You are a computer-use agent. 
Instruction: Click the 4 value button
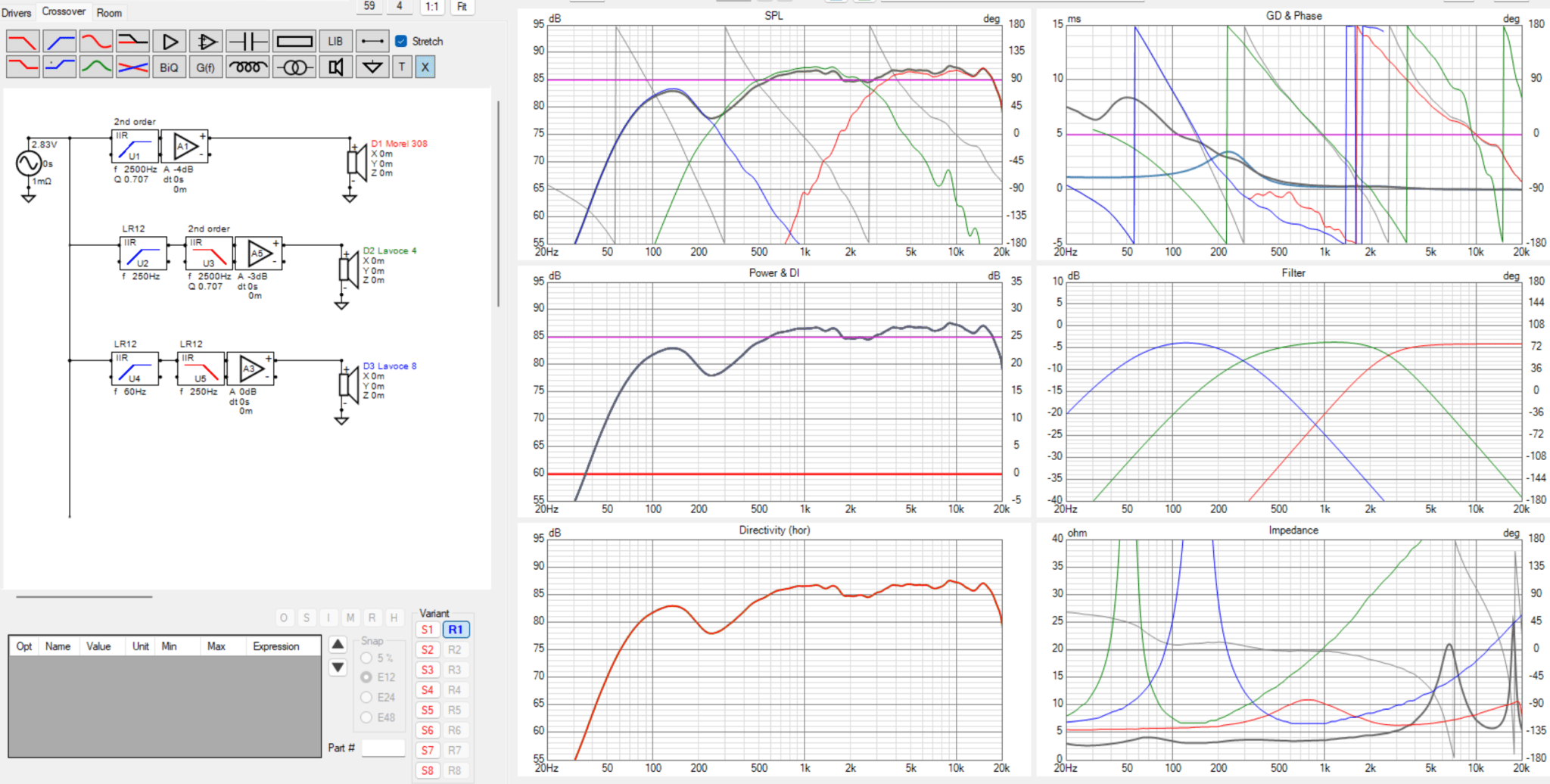(400, 6)
